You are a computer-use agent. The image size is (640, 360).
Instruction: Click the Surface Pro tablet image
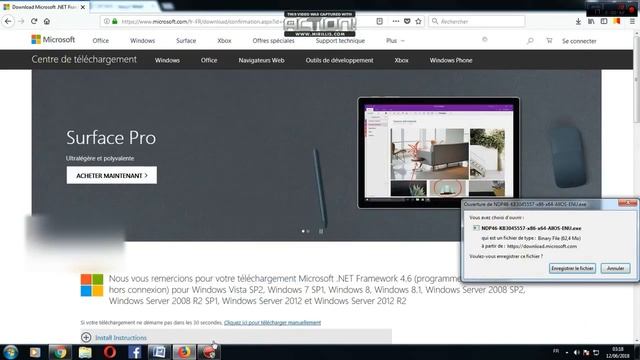tap(438, 153)
